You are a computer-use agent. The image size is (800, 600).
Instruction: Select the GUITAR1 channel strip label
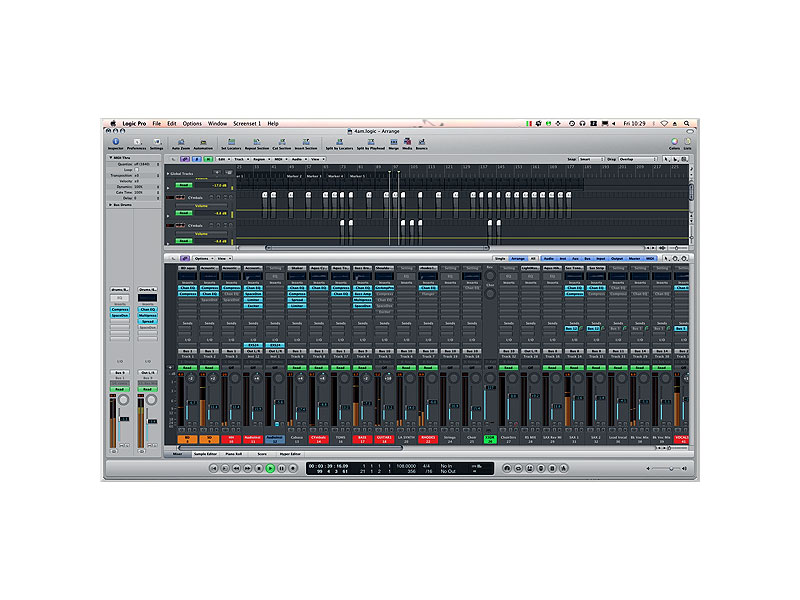(384, 439)
